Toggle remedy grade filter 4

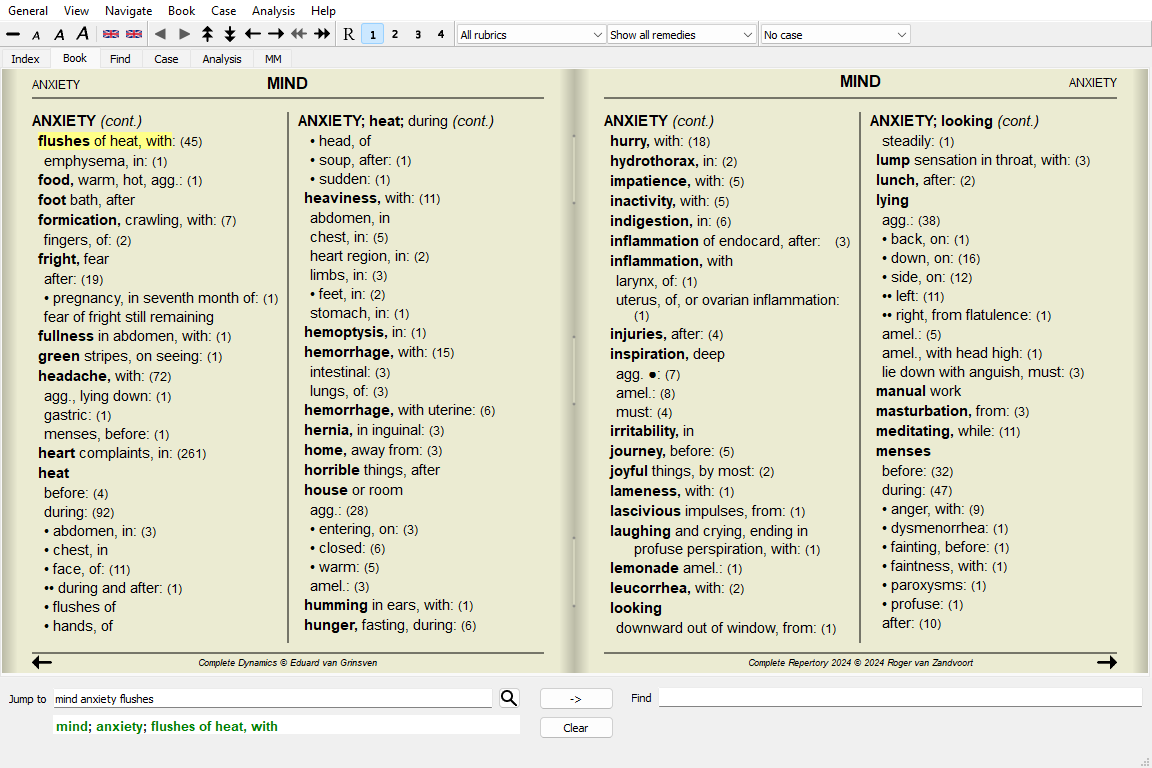coord(441,35)
